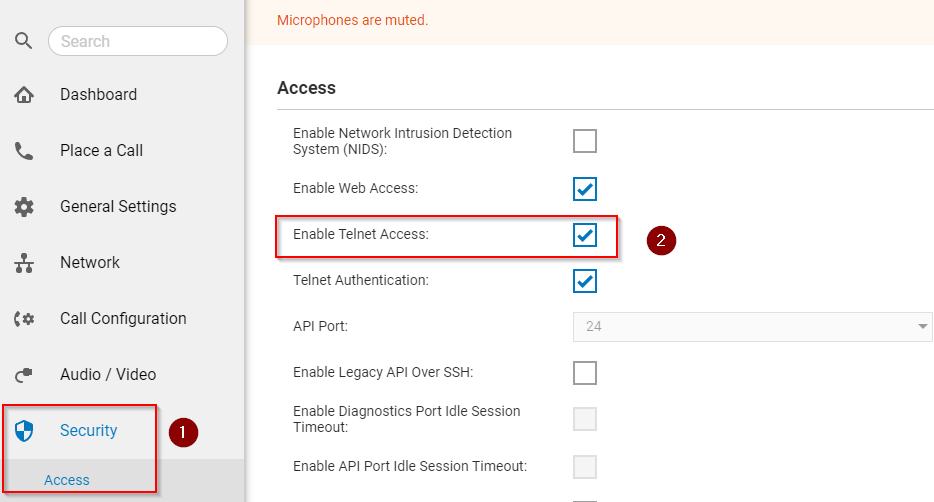
Task: Enable Network Intrusion Detection System checkbox
Action: click(x=585, y=141)
